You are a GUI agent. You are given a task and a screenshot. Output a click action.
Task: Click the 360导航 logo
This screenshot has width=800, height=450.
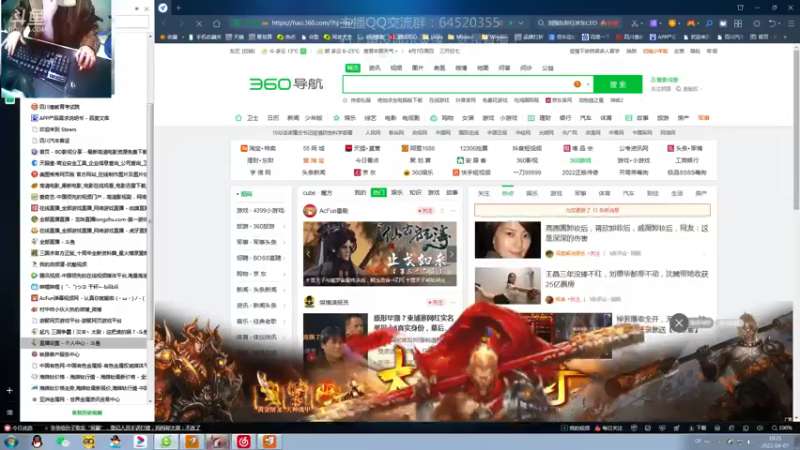coord(286,84)
